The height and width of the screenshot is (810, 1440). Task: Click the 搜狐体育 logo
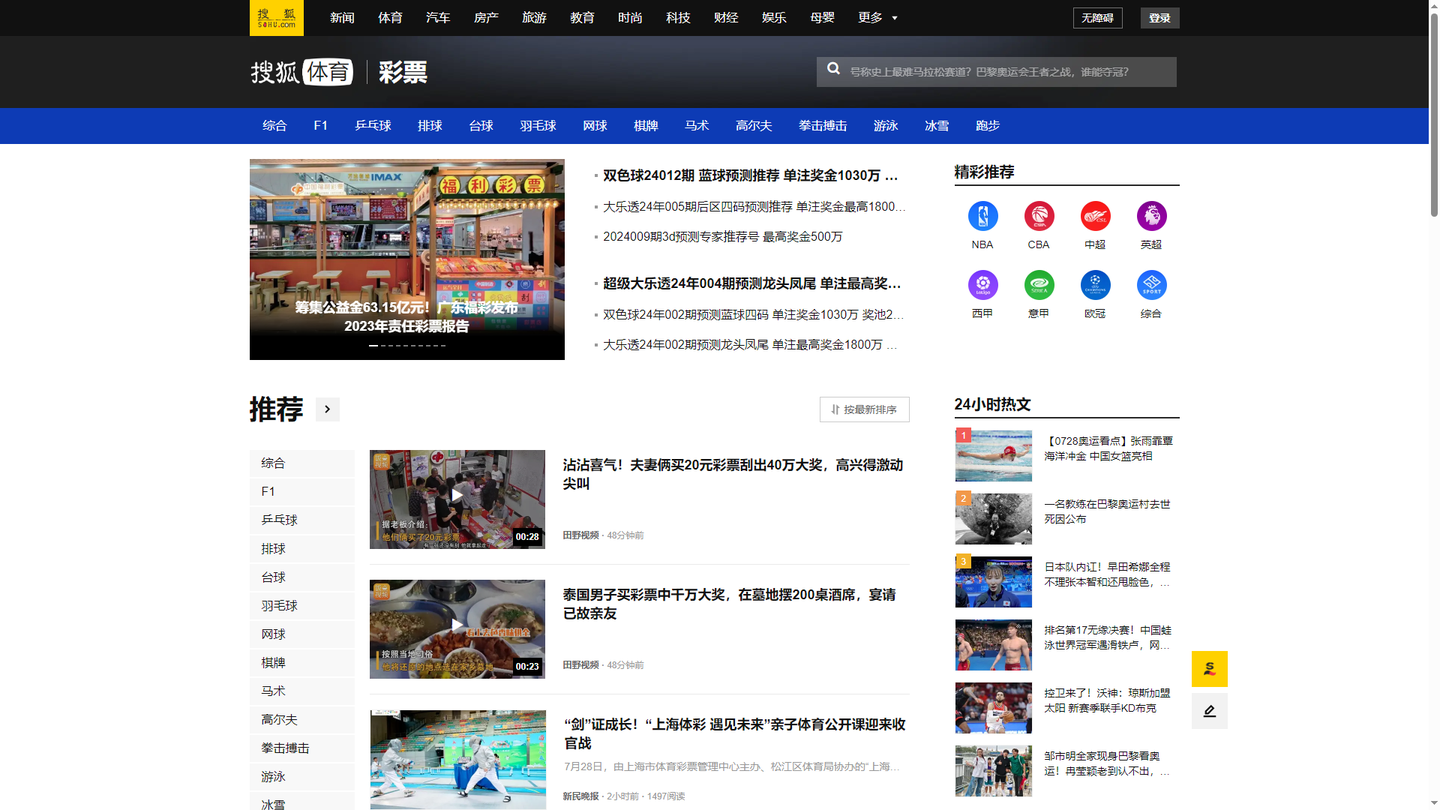pyautogui.click(x=301, y=72)
